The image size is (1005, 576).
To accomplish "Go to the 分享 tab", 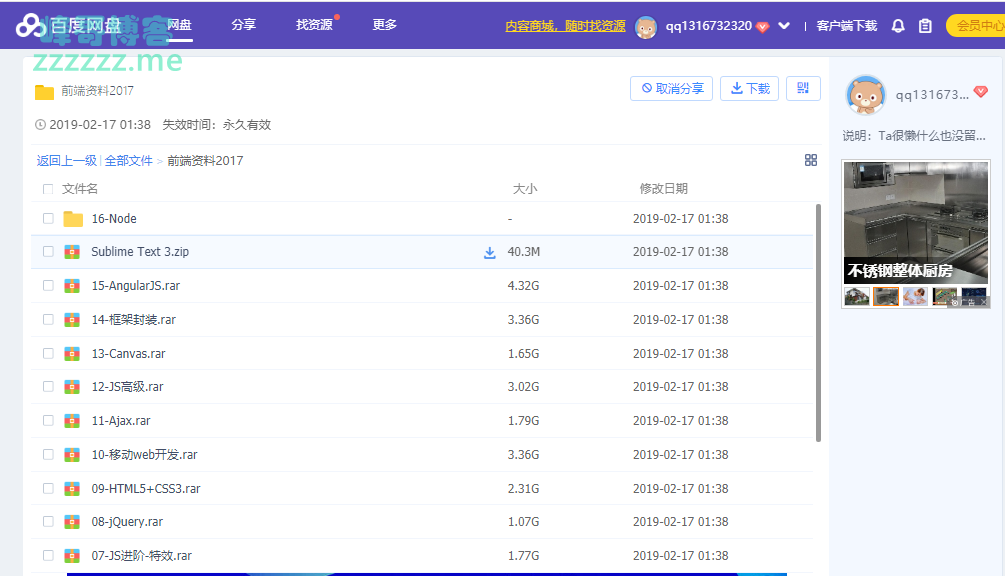I will click(x=243, y=25).
